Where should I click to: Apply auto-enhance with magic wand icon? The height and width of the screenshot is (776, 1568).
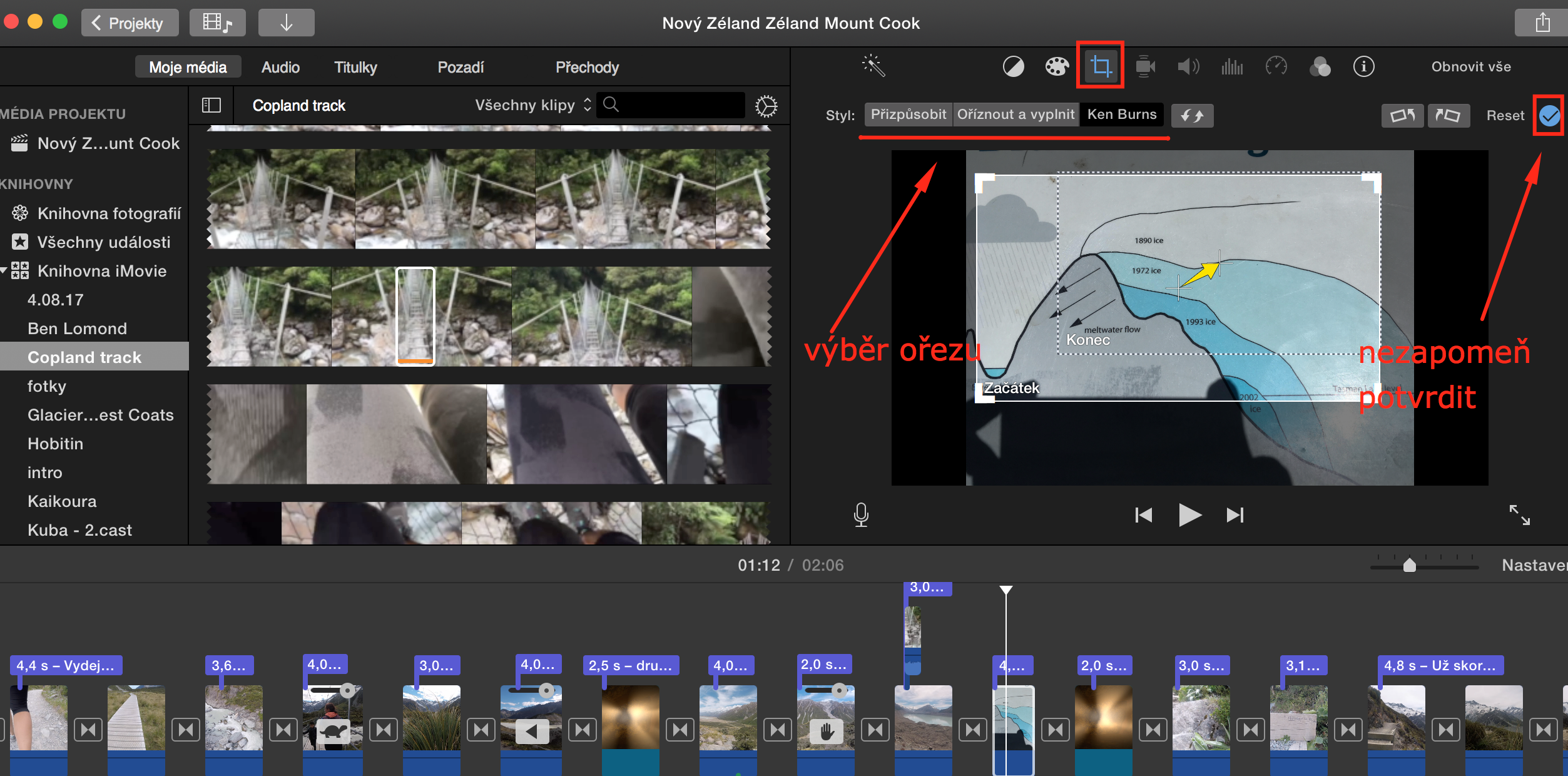(x=874, y=65)
